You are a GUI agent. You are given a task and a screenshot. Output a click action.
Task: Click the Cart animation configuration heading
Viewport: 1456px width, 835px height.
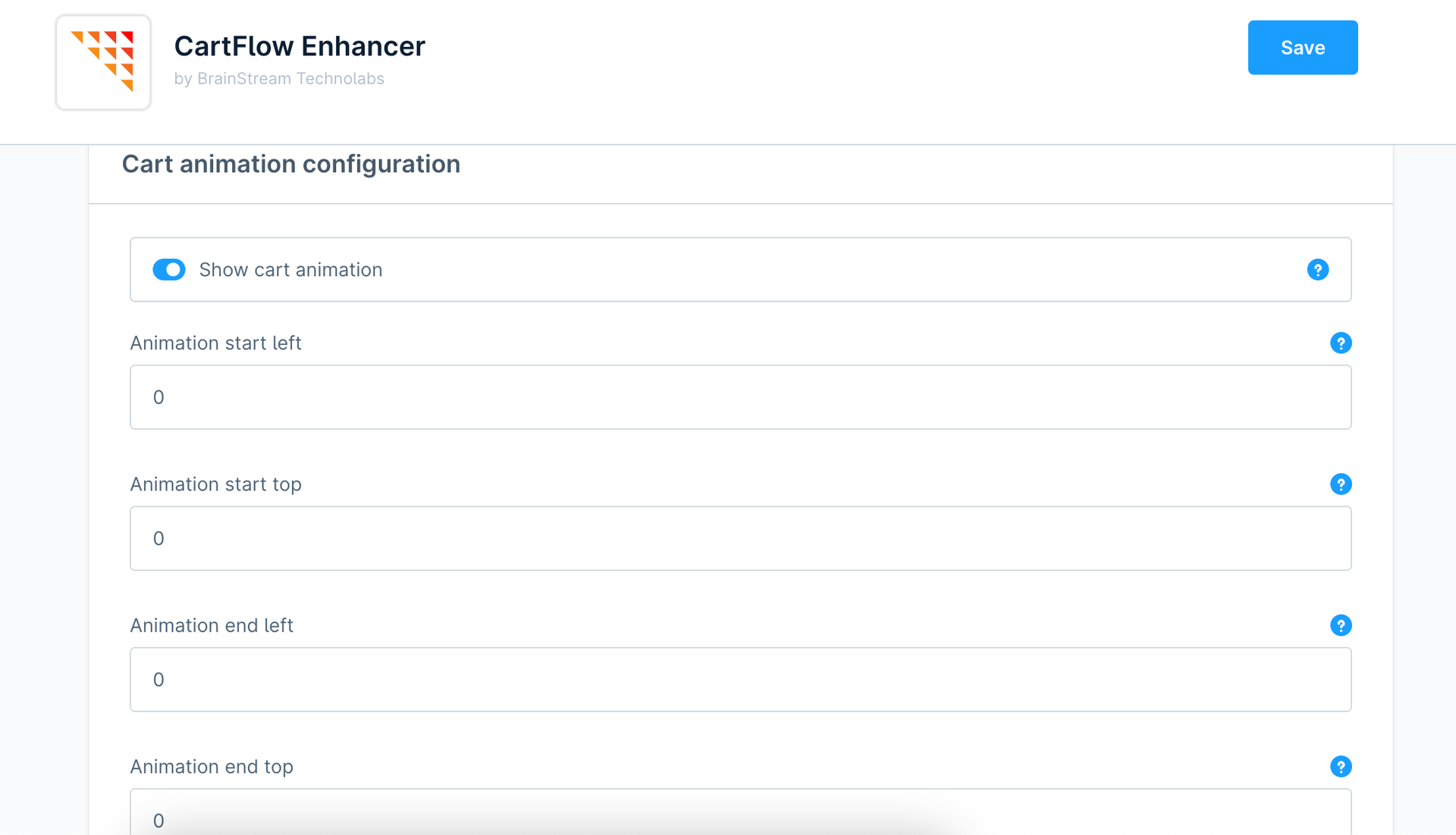(x=291, y=164)
